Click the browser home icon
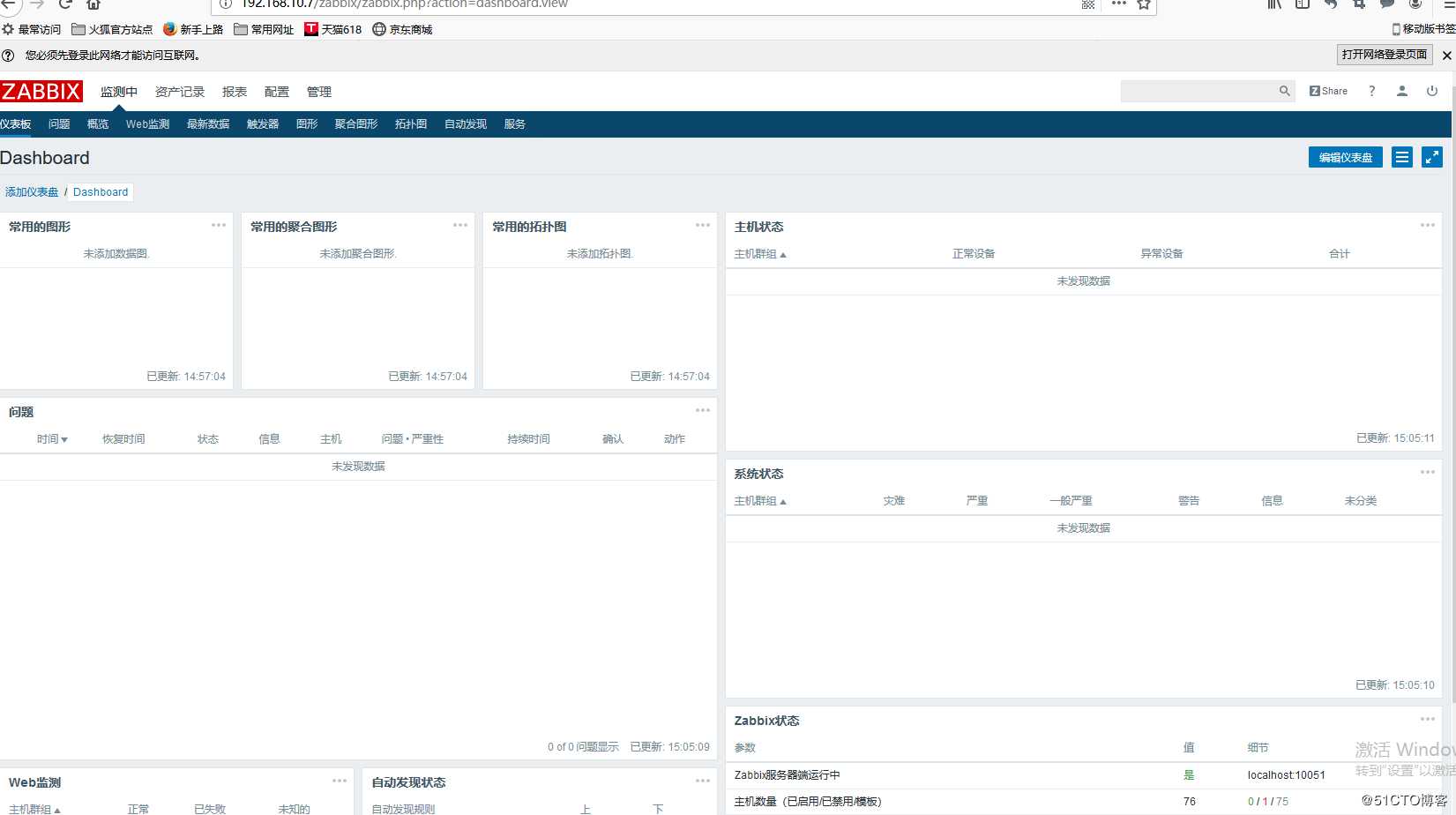 point(93,4)
